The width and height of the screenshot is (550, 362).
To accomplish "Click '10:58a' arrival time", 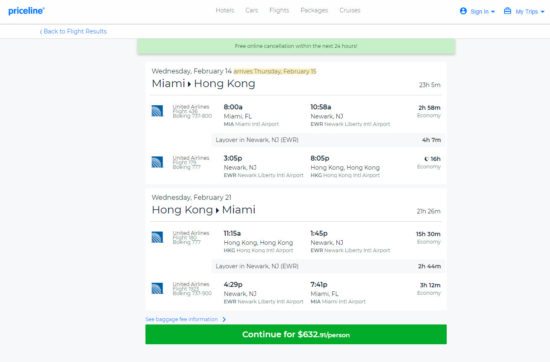I will 321,107.
